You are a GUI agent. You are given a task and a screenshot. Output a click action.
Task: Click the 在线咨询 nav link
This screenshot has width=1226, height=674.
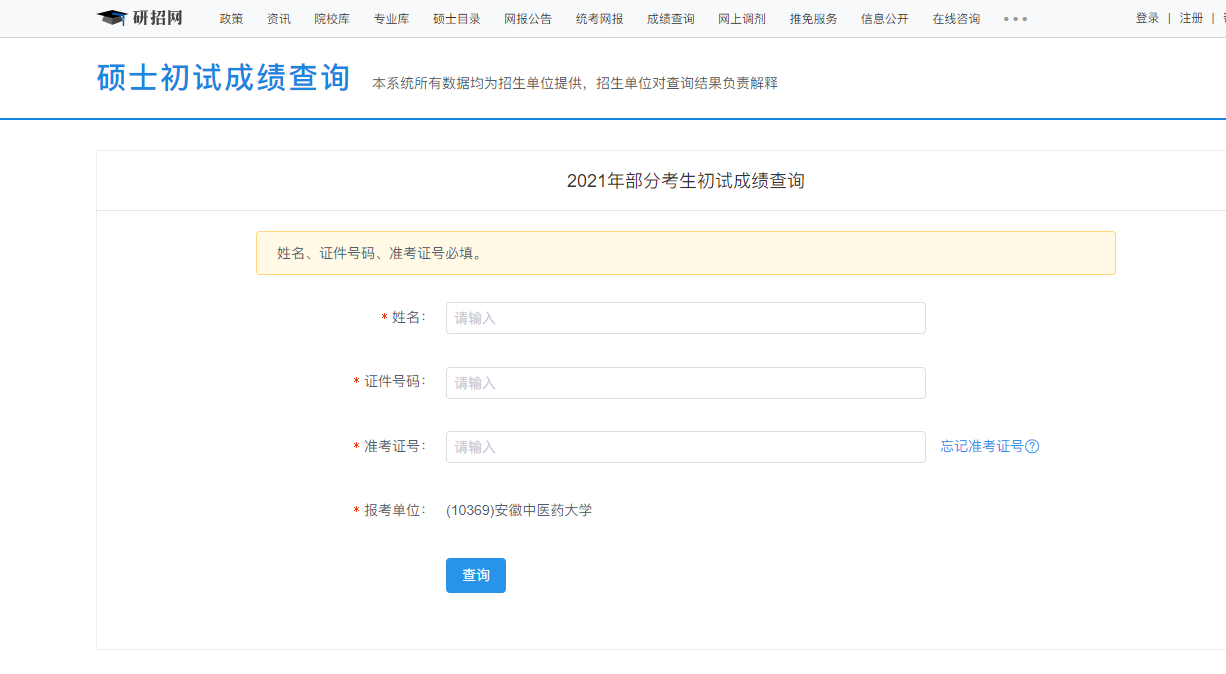956,19
